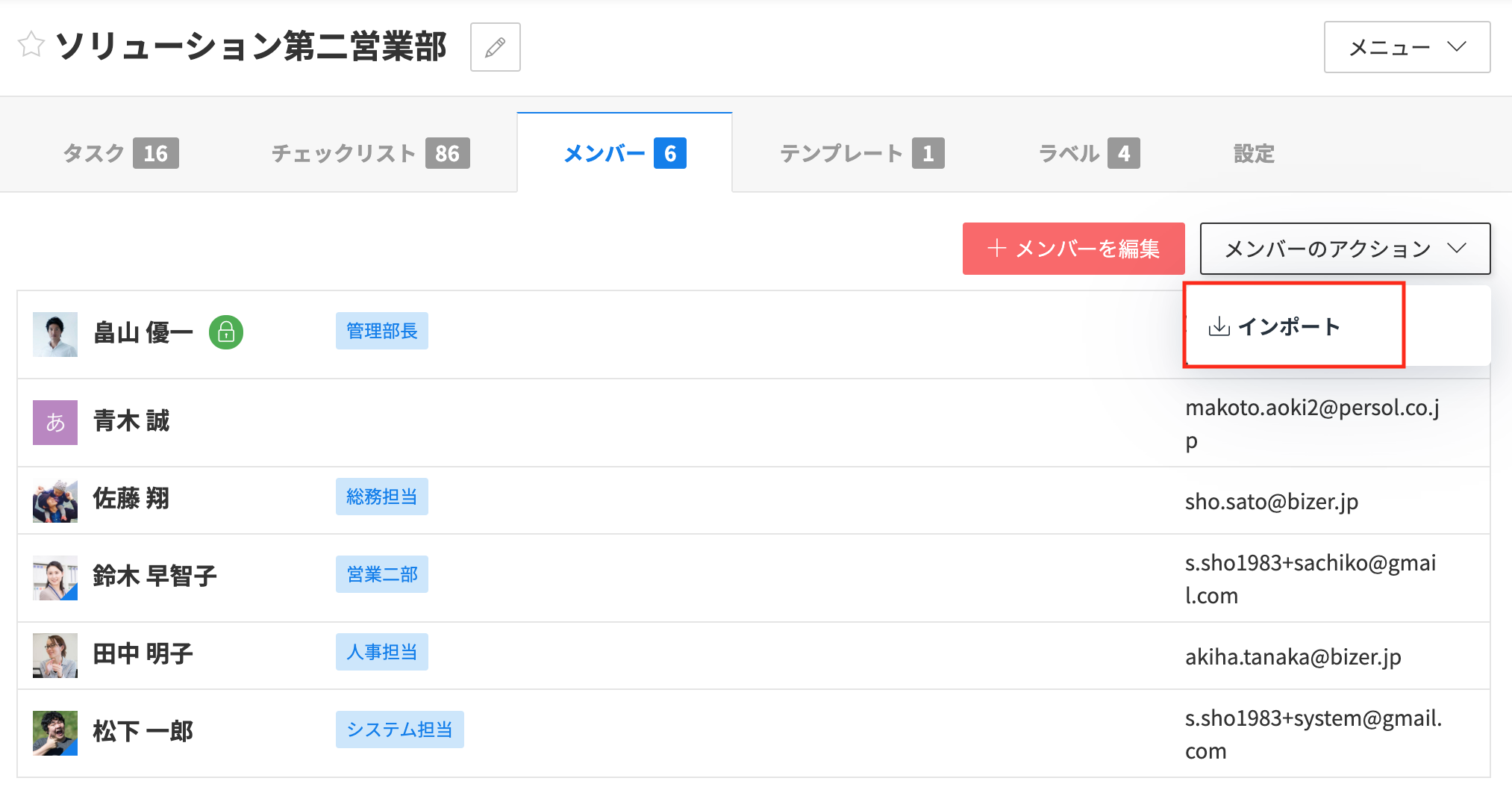Open the メニュー dropdown
This screenshot has width=1512, height=790.
point(1407,47)
